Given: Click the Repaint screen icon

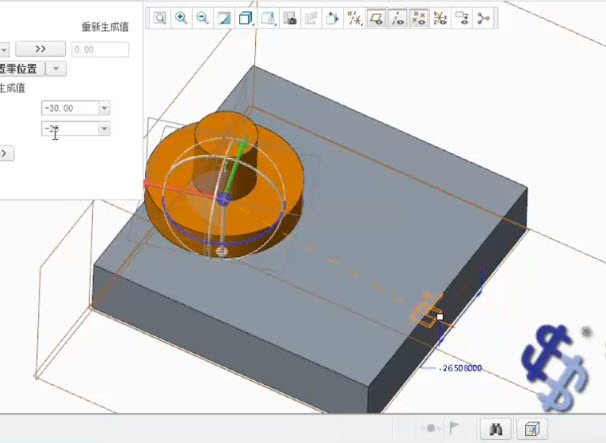Looking at the screenshot, I should click(x=224, y=18).
